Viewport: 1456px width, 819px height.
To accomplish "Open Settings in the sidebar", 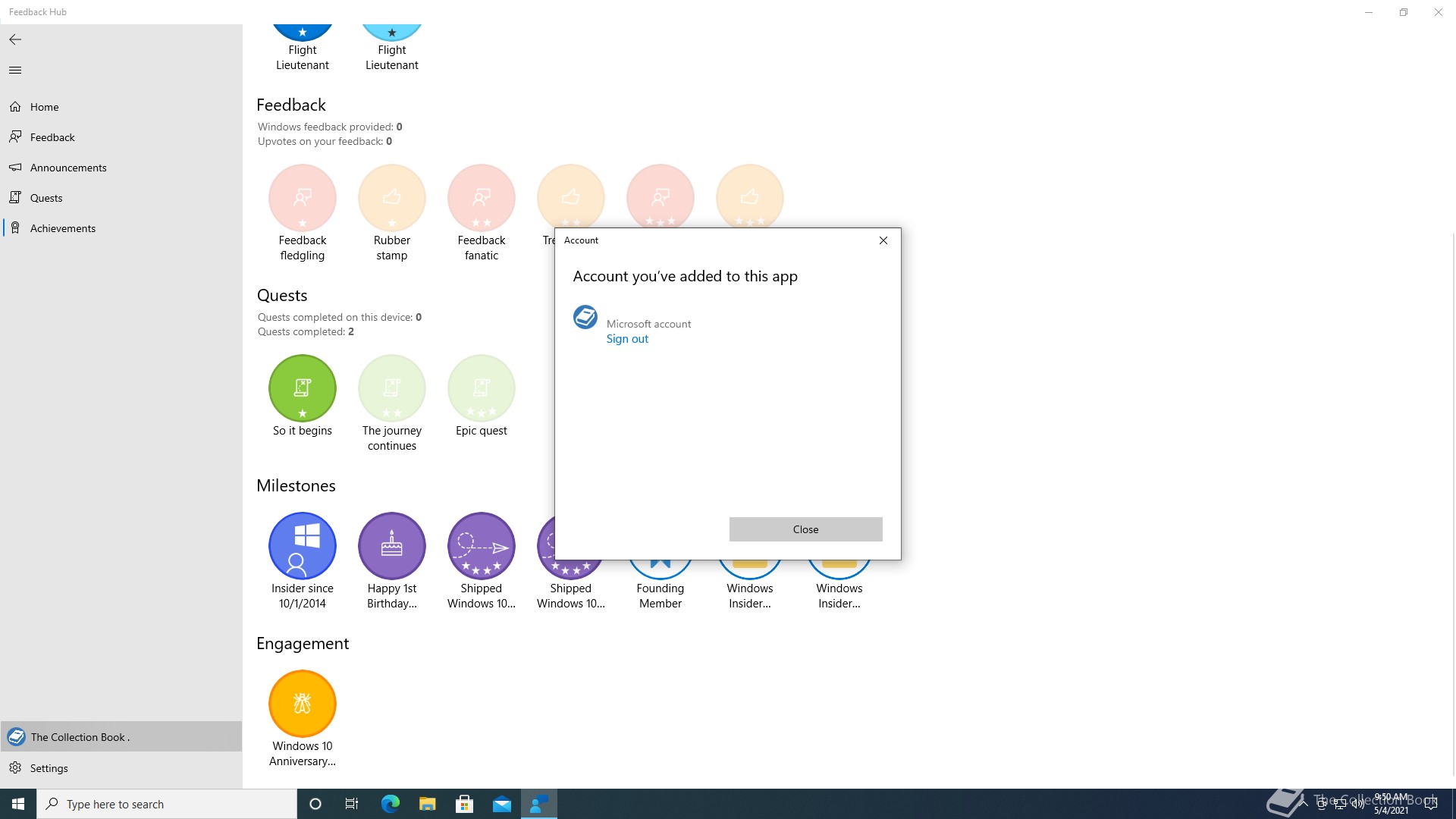I will tap(121, 768).
